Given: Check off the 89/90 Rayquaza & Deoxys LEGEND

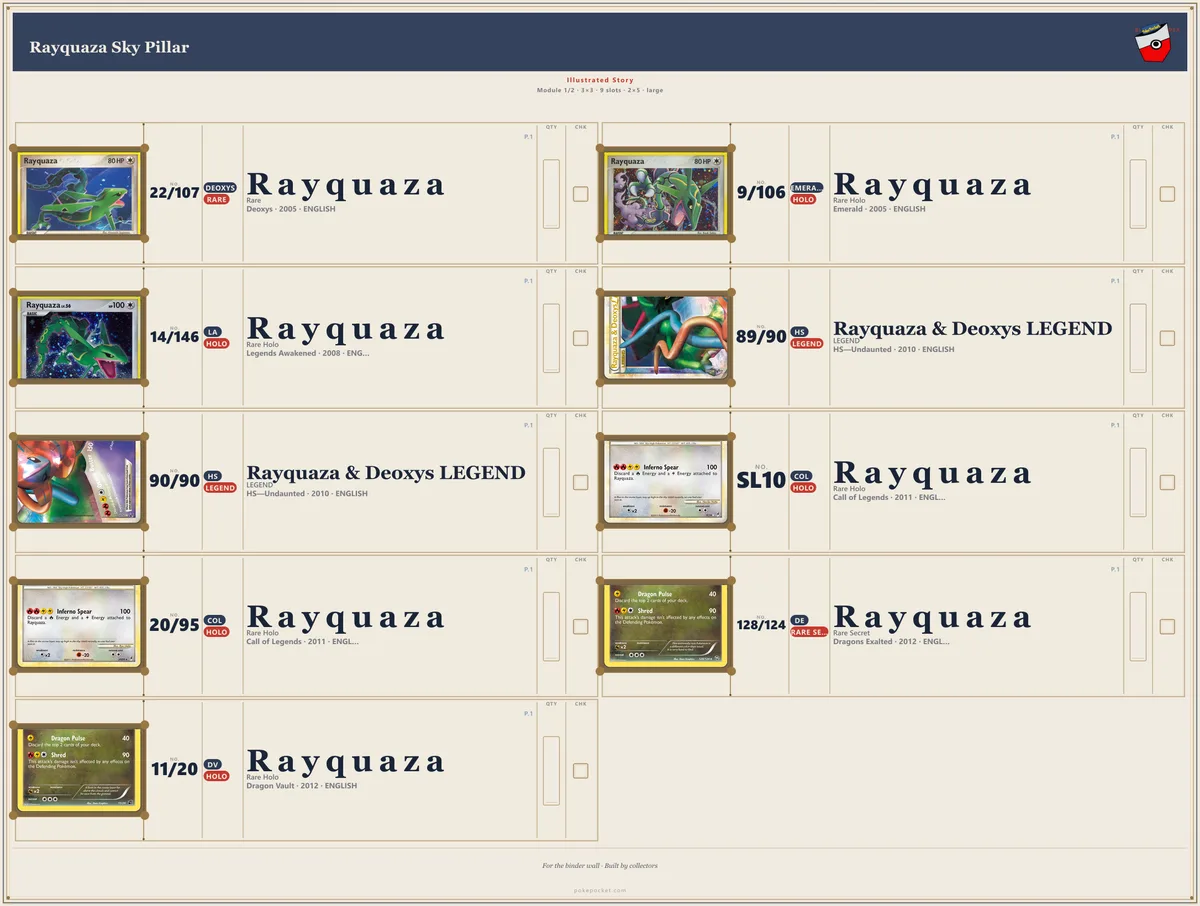Looking at the screenshot, I should pyautogui.click(x=1167, y=338).
